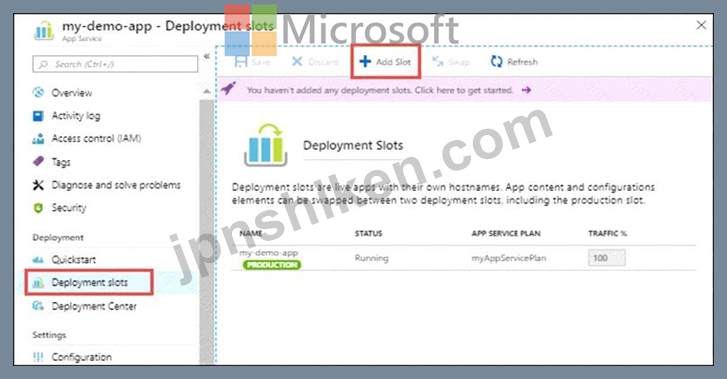Click the Refresh label in the toolbar

pyautogui.click(x=523, y=62)
